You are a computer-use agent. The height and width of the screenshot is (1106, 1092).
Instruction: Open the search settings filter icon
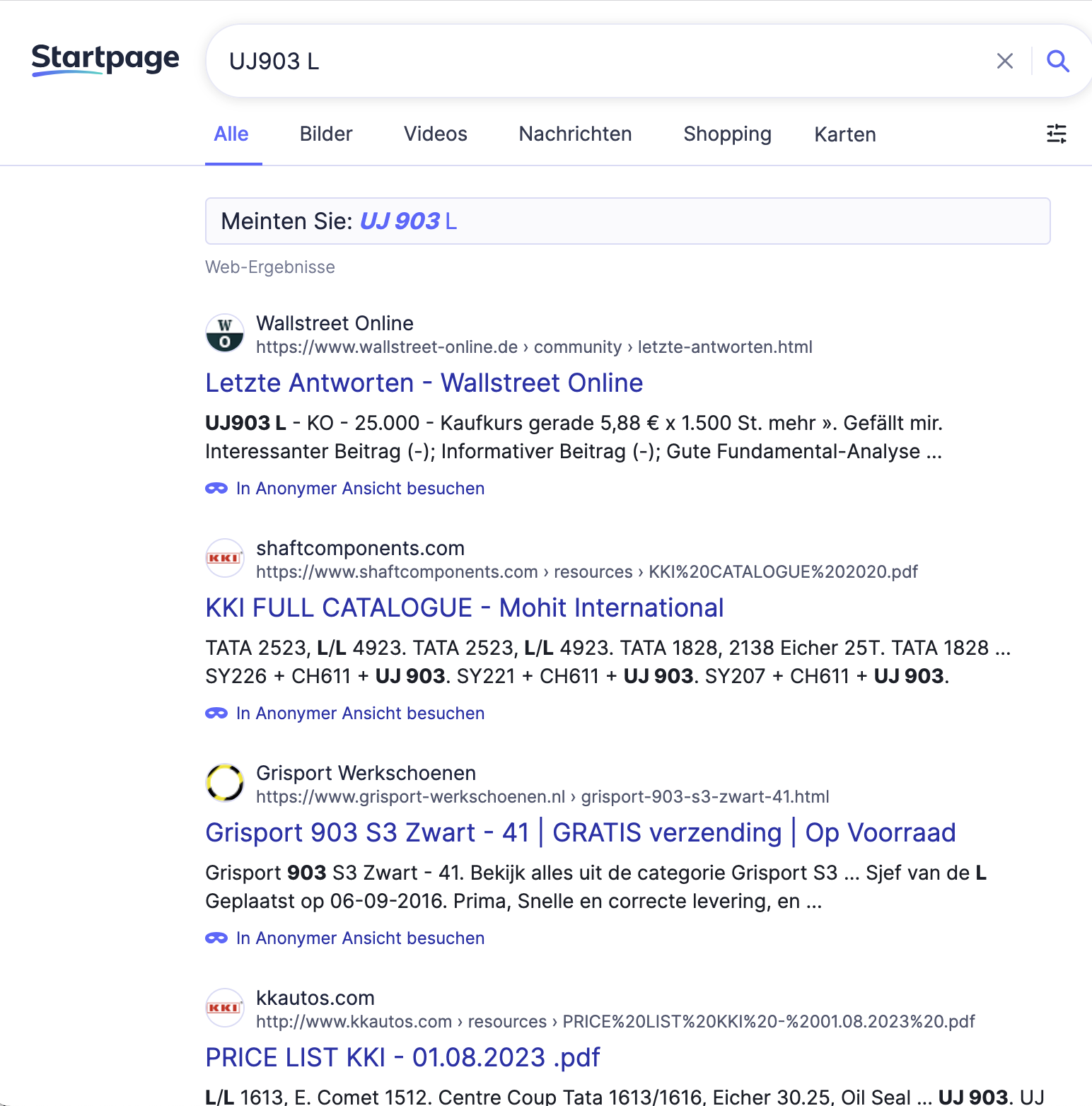pyautogui.click(x=1056, y=134)
